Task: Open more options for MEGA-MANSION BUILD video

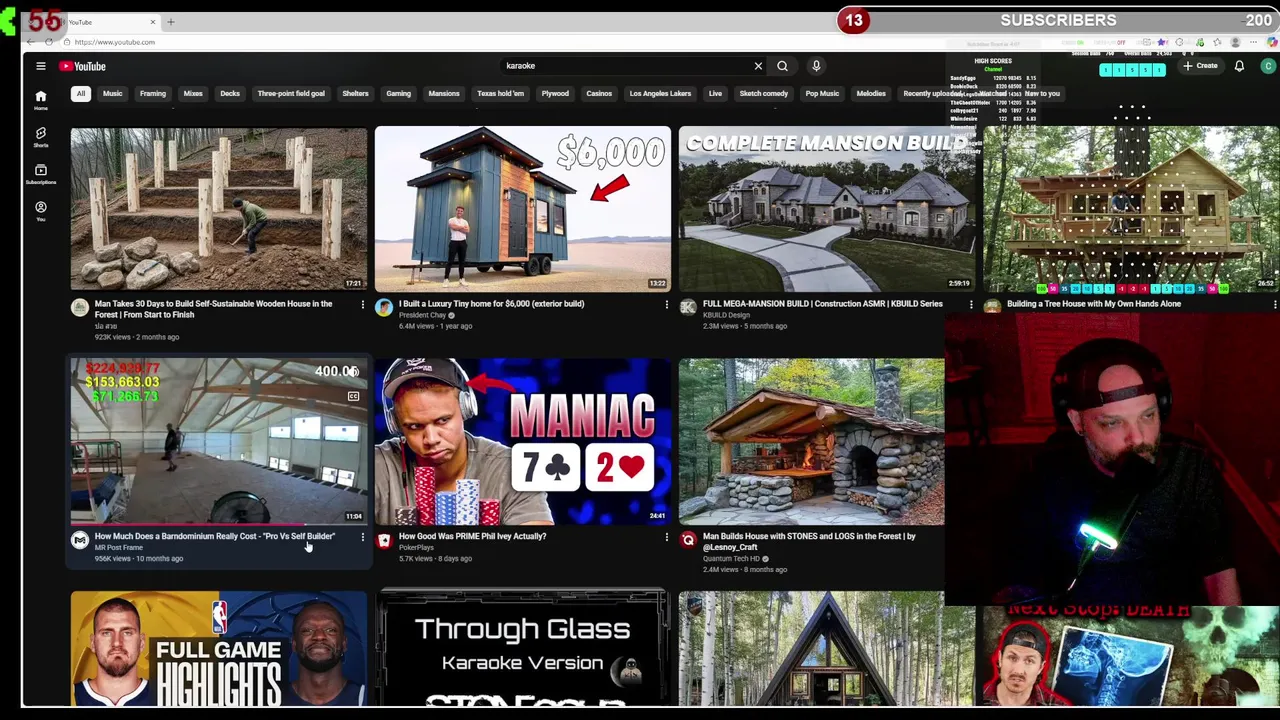Action: [x=970, y=304]
